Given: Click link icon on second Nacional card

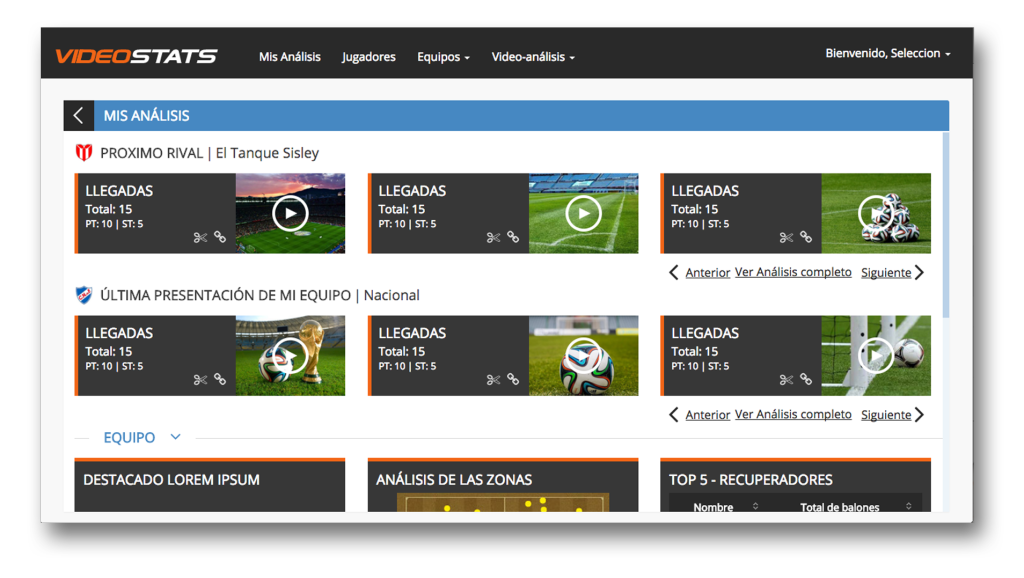Looking at the screenshot, I should 513,379.
